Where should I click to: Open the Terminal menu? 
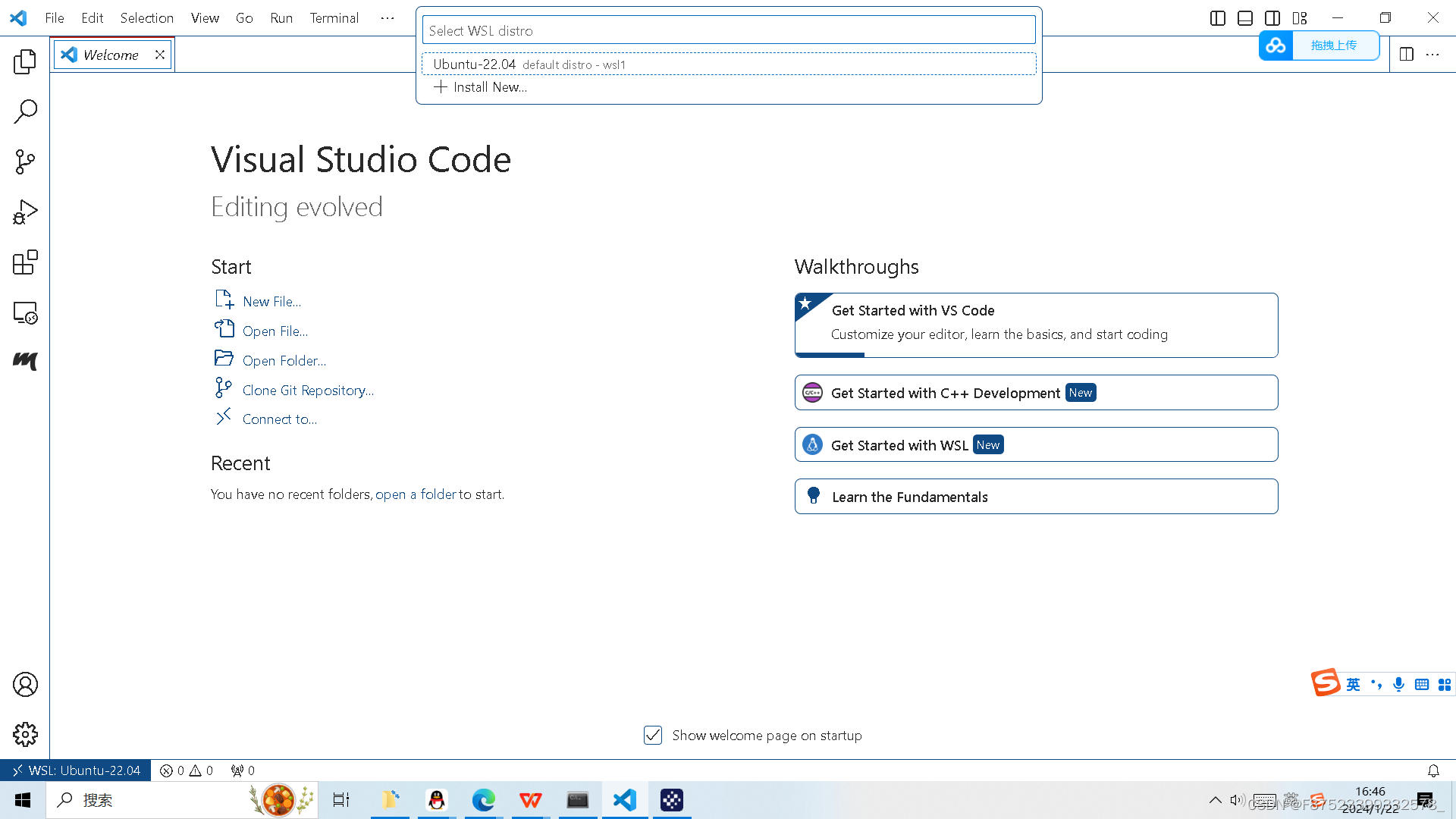point(334,18)
